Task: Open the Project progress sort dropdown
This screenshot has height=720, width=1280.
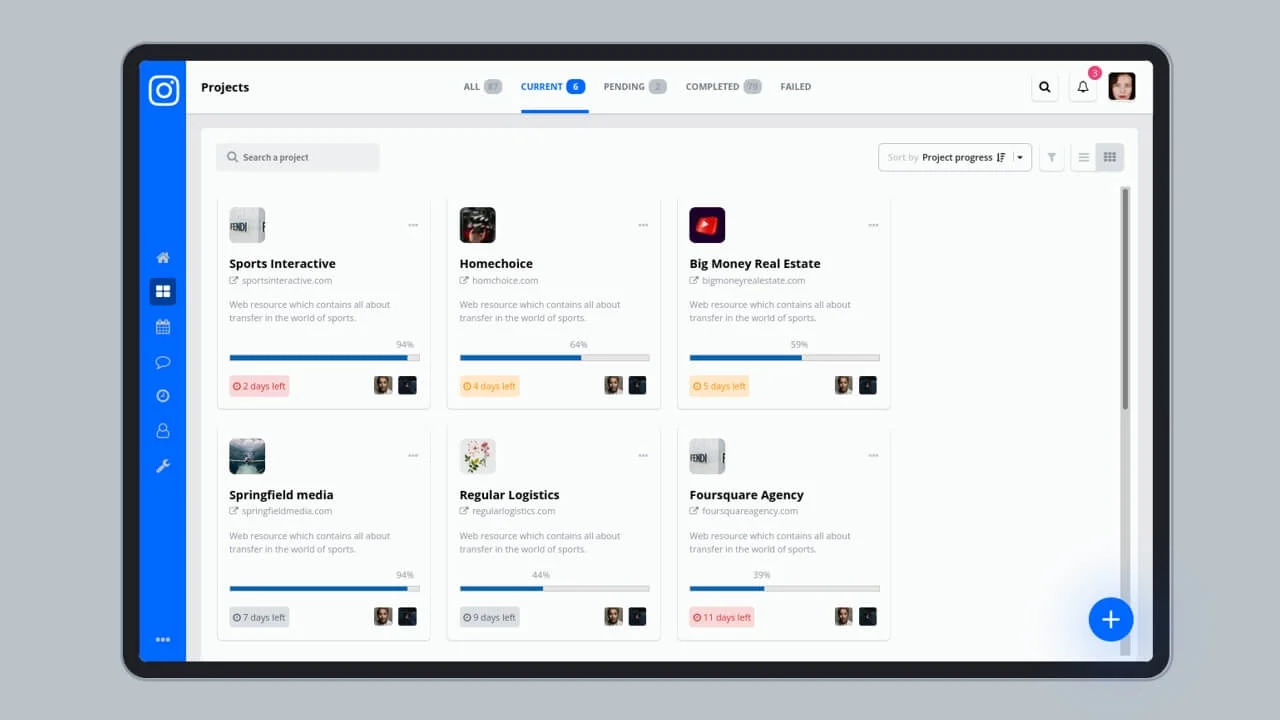Action: (x=955, y=157)
